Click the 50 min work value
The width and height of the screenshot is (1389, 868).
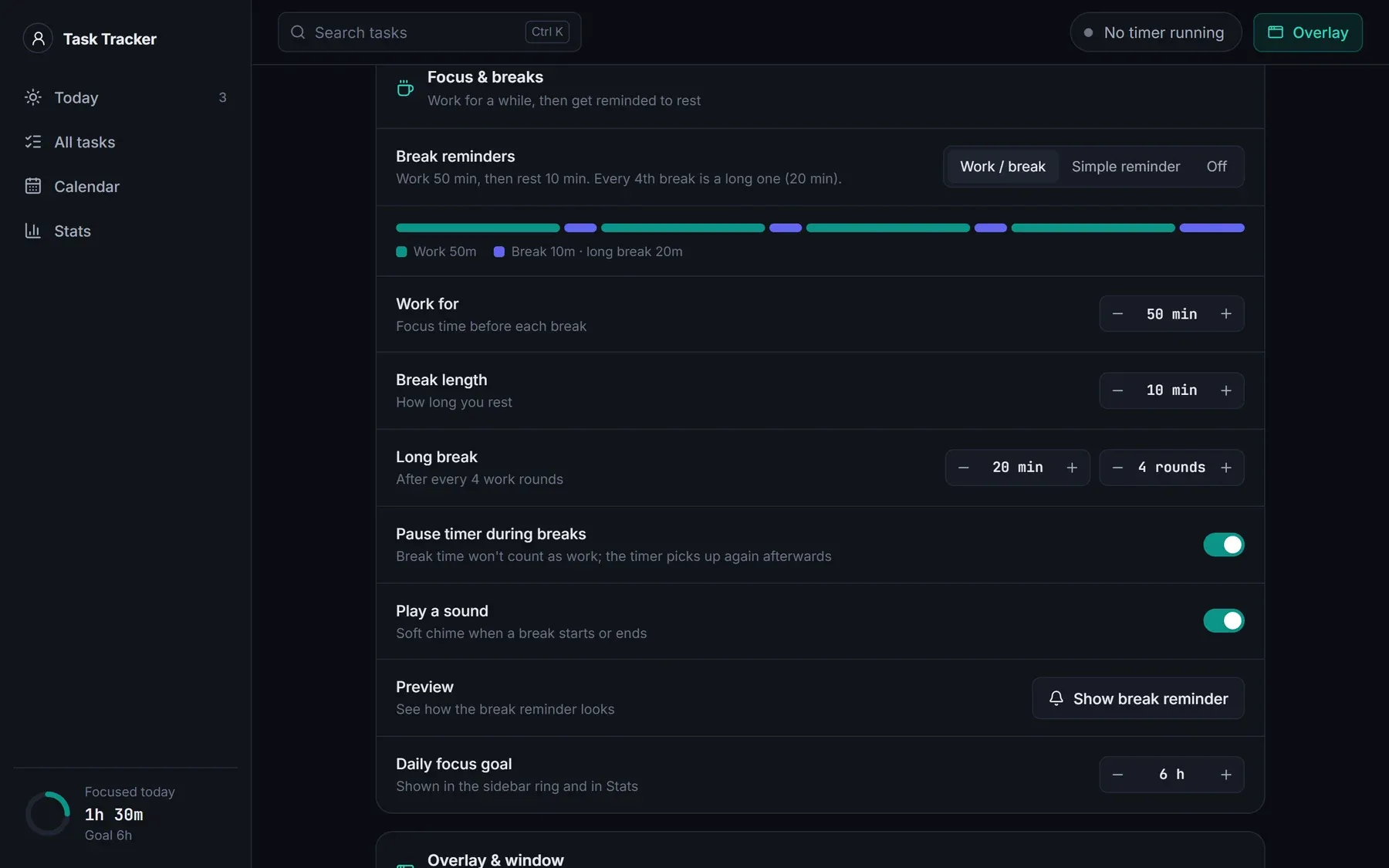1171,314
